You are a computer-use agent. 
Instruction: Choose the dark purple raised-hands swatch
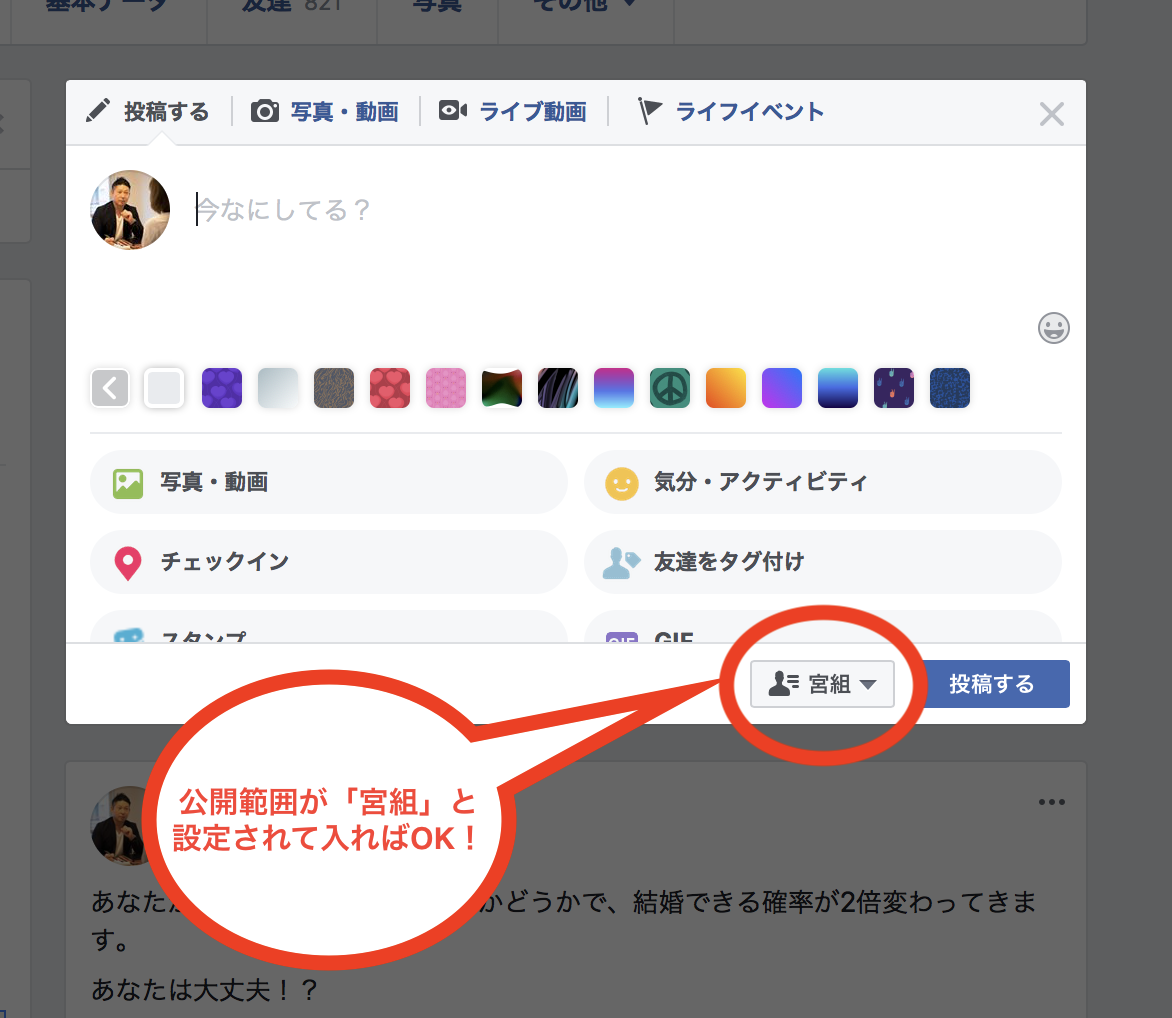(x=894, y=388)
